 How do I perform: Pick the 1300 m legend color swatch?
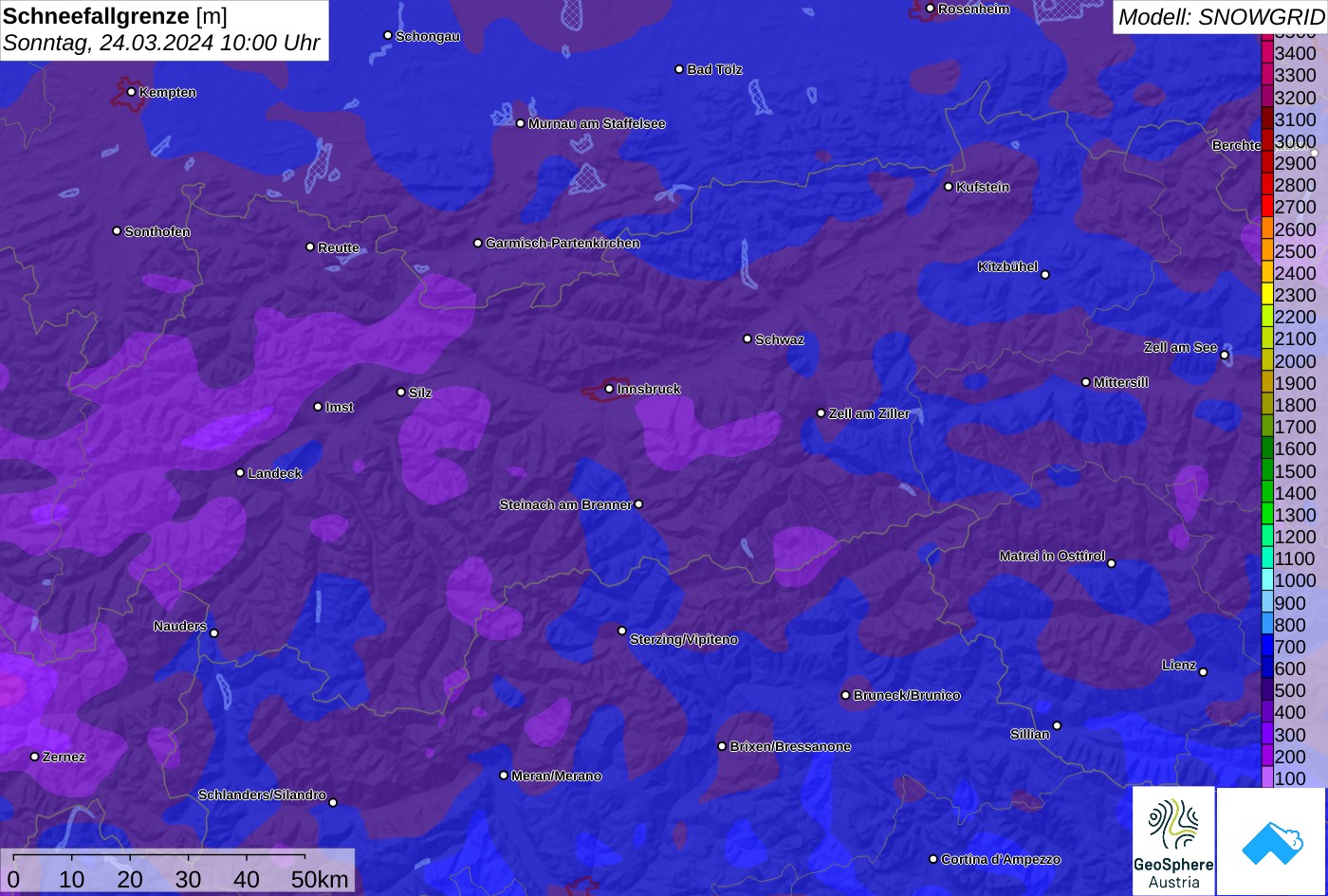[x=1267, y=515]
